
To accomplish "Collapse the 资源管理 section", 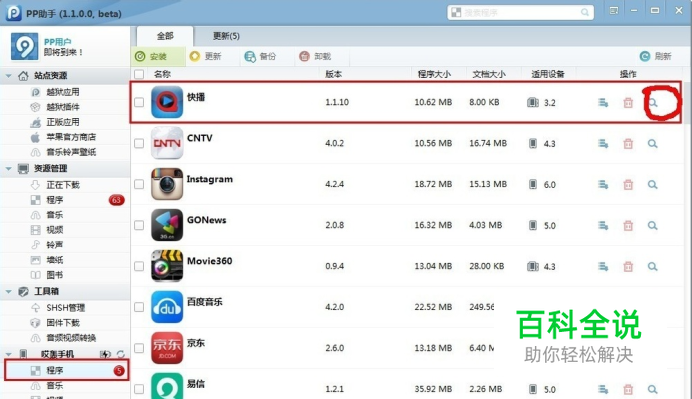I will point(8,169).
